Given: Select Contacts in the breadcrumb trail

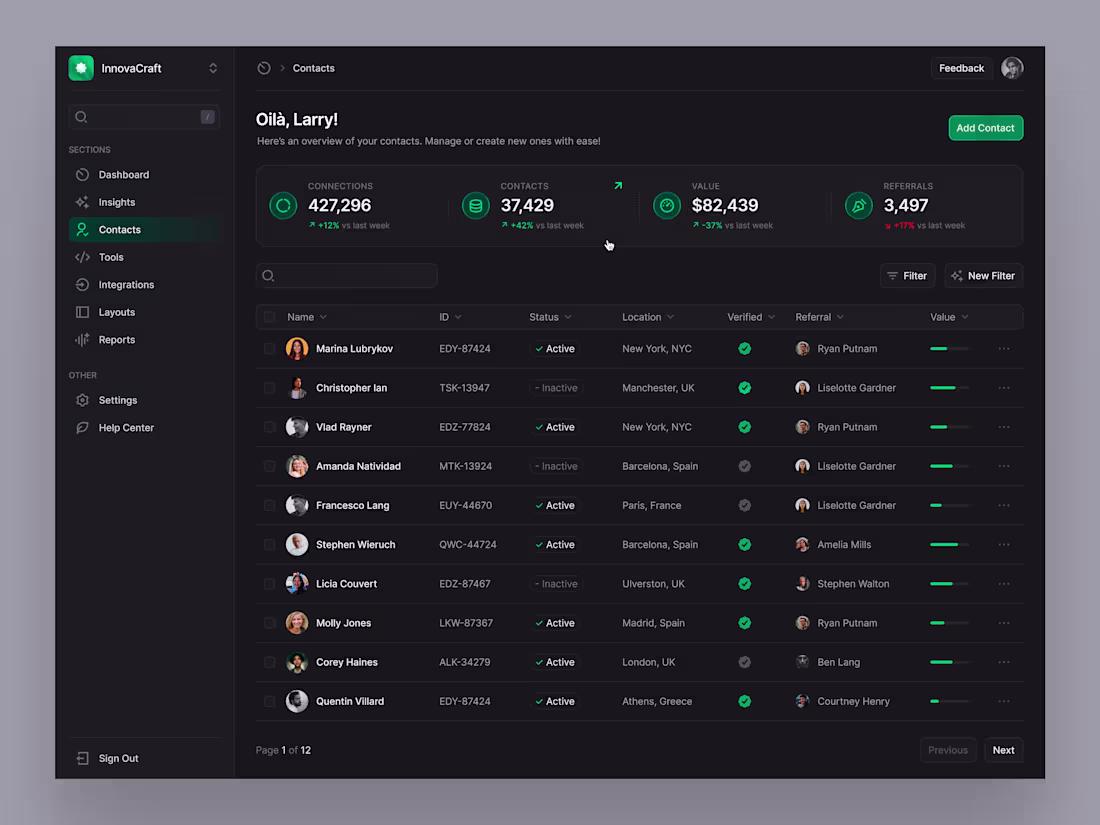Looking at the screenshot, I should pos(313,68).
